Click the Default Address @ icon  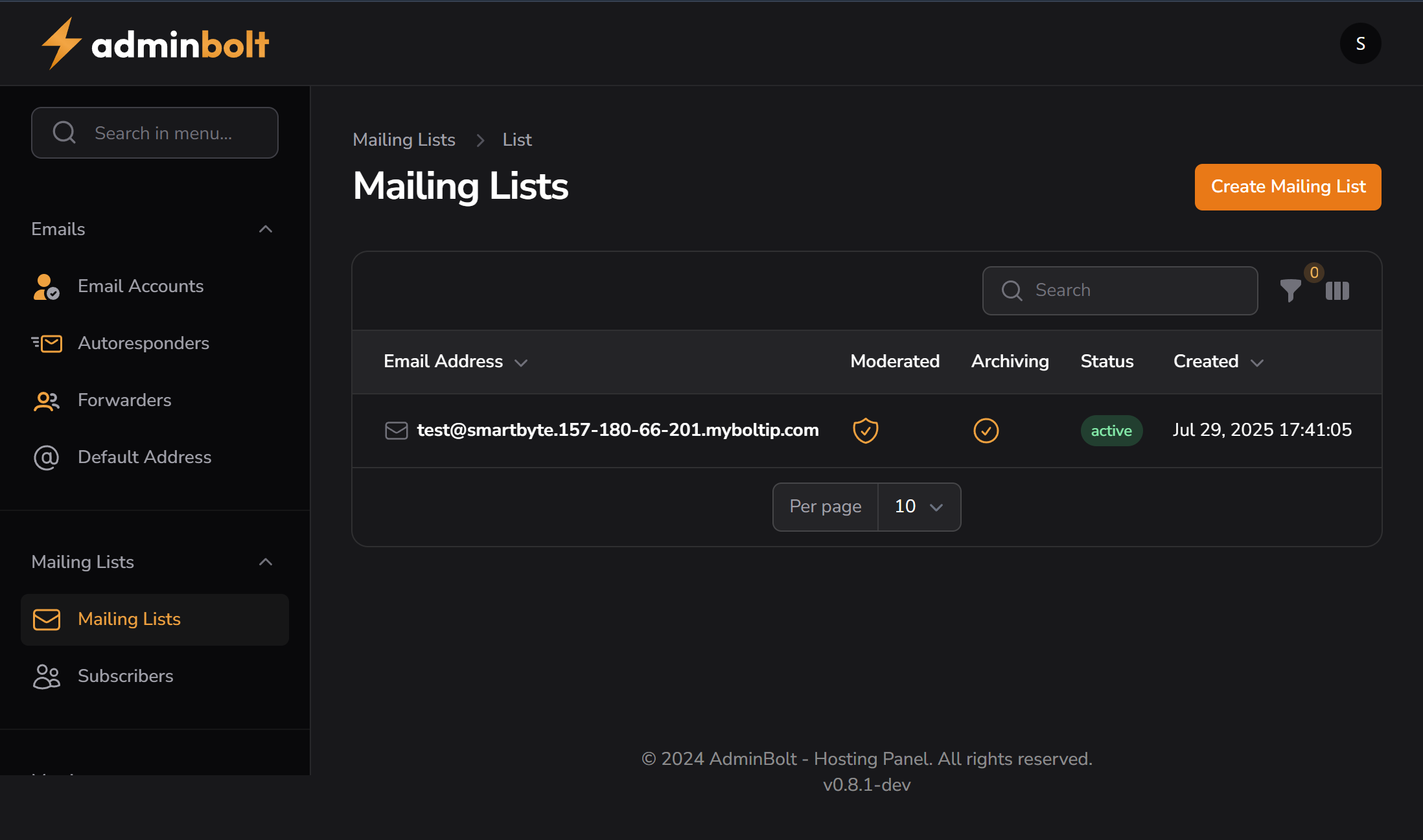pos(45,457)
